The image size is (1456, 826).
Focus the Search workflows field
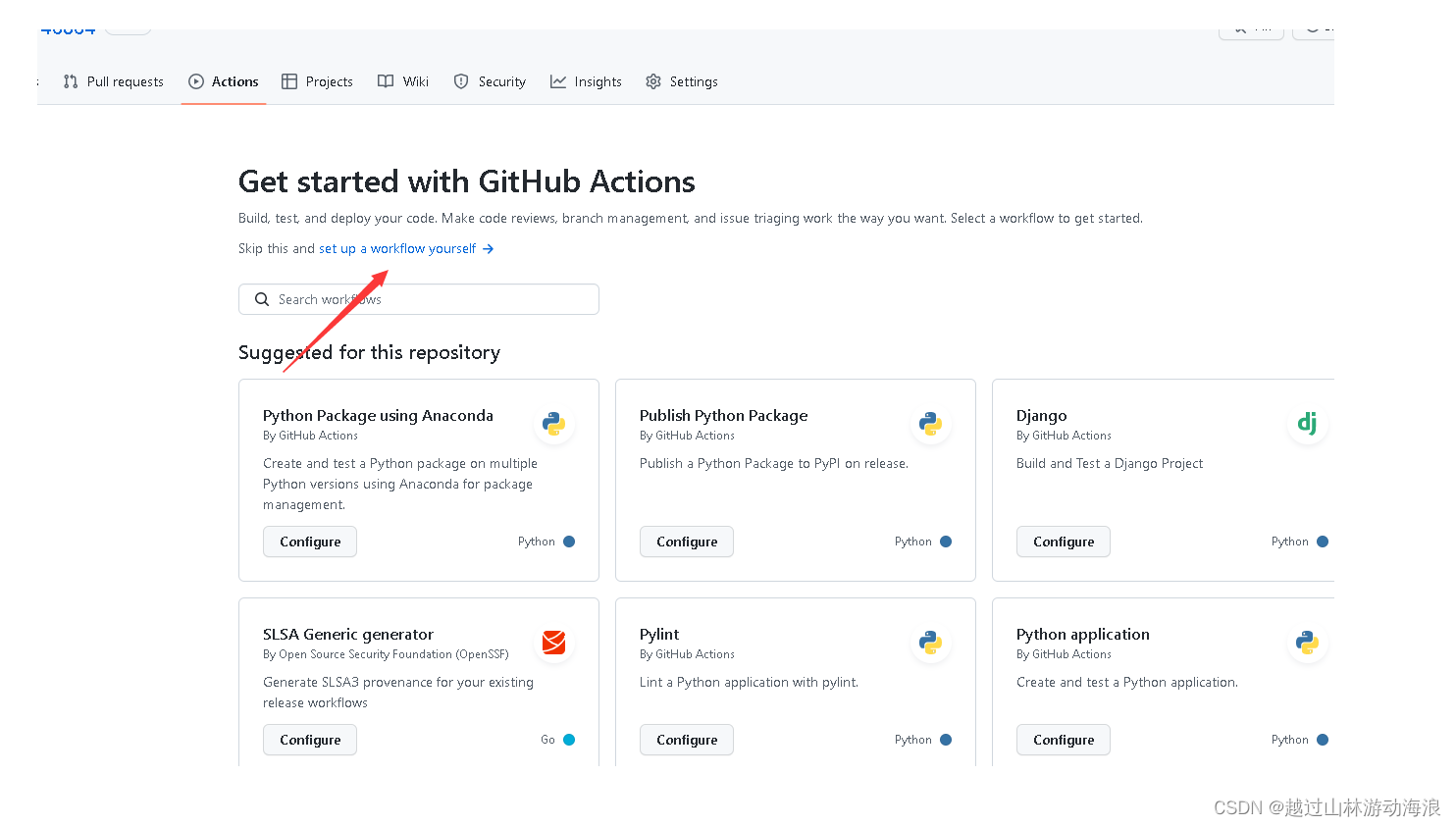click(419, 299)
